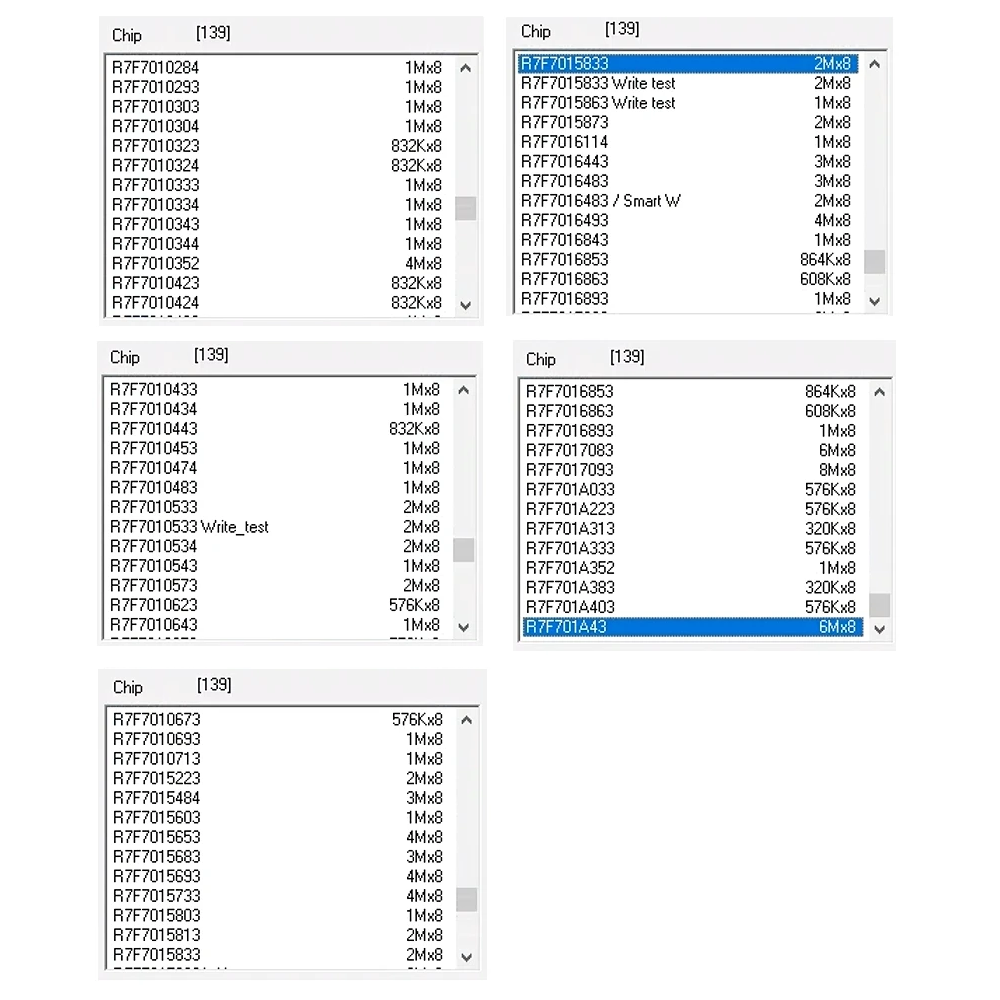Select chip R7F7010284 in the list
The image size is (1000, 1000).
155,67
